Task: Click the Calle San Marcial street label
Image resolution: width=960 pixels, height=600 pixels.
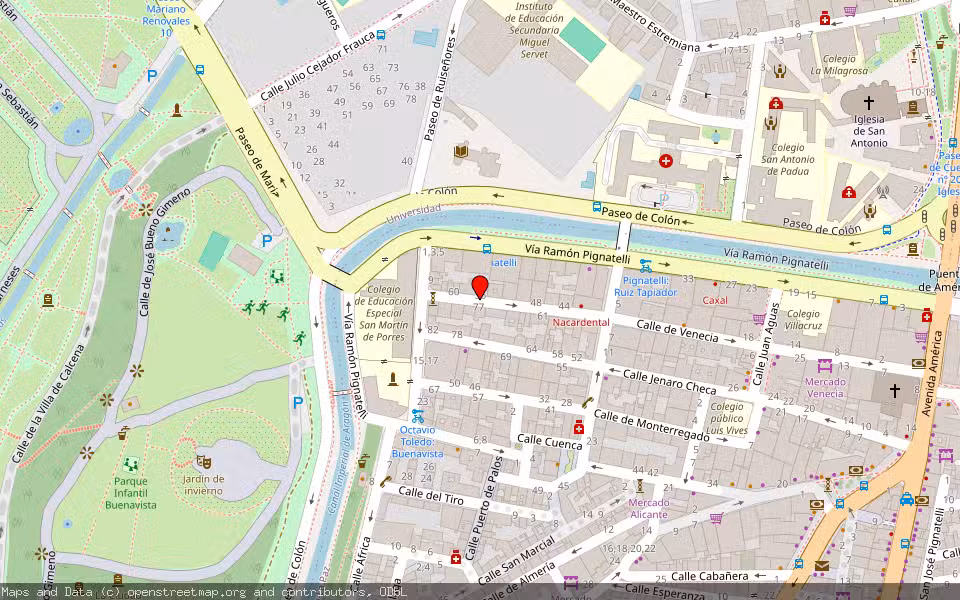Action: coord(516,561)
